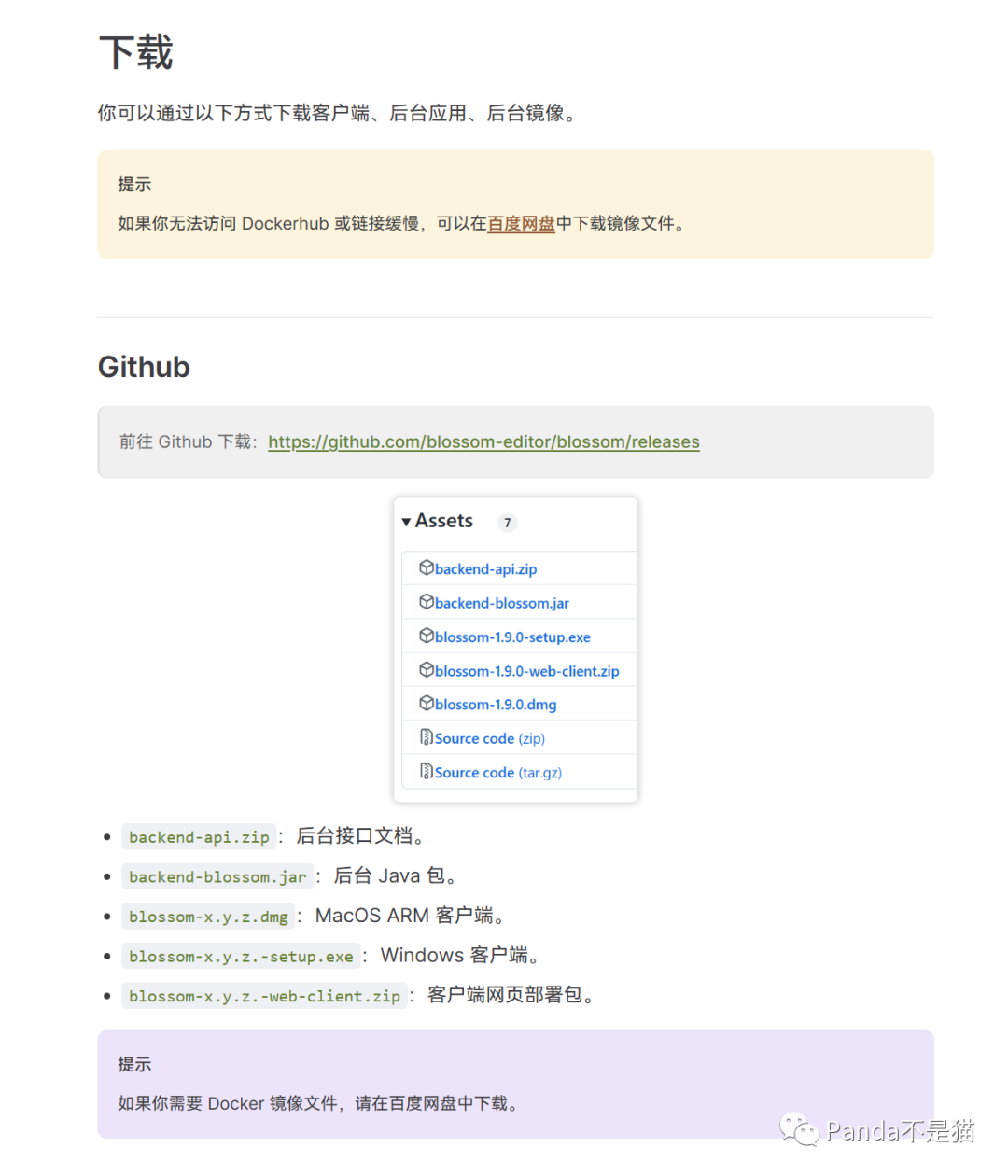Click the package icon beside blossom-1.9.0-setup.exe
This screenshot has height=1176, width=1008.
coord(426,636)
